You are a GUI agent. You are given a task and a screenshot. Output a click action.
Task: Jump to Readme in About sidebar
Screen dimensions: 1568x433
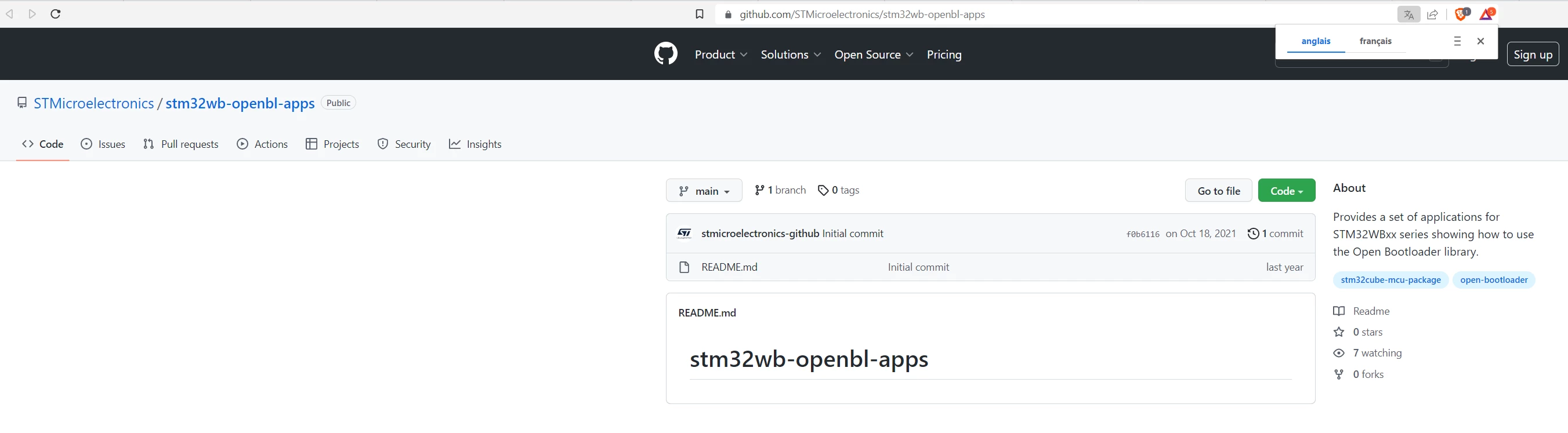[1361, 311]
